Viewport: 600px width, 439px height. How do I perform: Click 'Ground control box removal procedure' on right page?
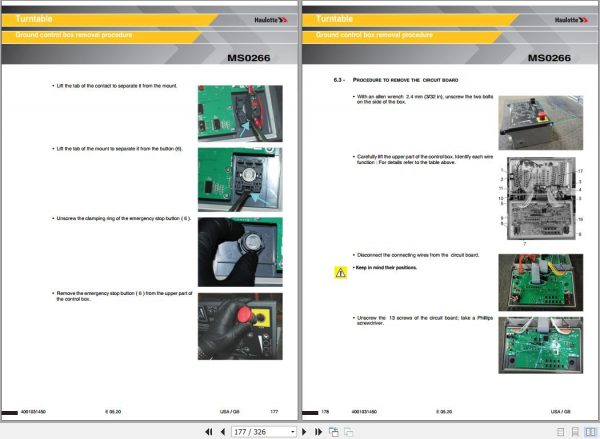tap(374, 35)
